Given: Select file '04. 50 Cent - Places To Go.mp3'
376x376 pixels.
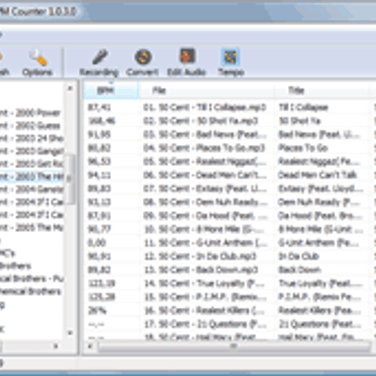Looking at the screenshot, I should [x=204, y=148].
